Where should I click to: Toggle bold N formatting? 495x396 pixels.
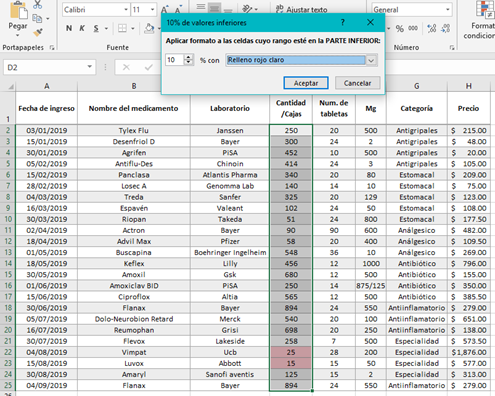tap(69, 28)
